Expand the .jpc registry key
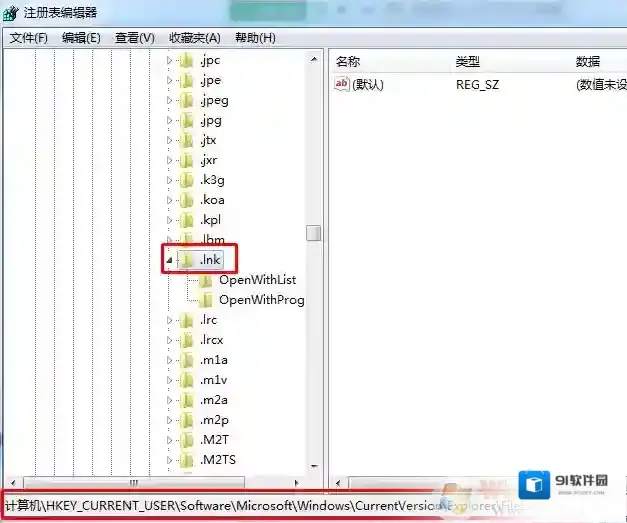This screenshot has width=627, height=523. point(170,60)
